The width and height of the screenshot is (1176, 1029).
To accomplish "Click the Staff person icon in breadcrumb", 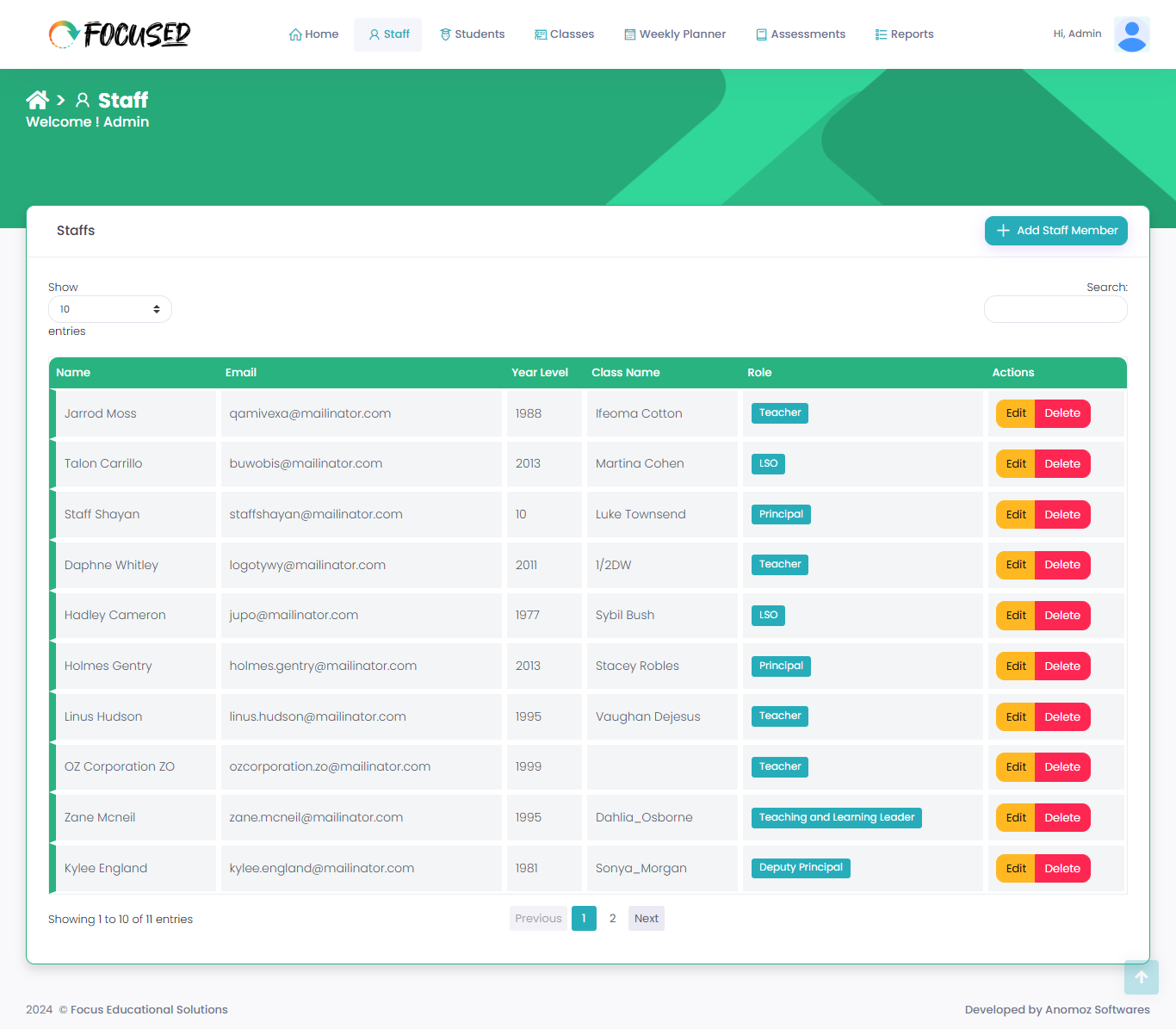I will click(83, 100).
